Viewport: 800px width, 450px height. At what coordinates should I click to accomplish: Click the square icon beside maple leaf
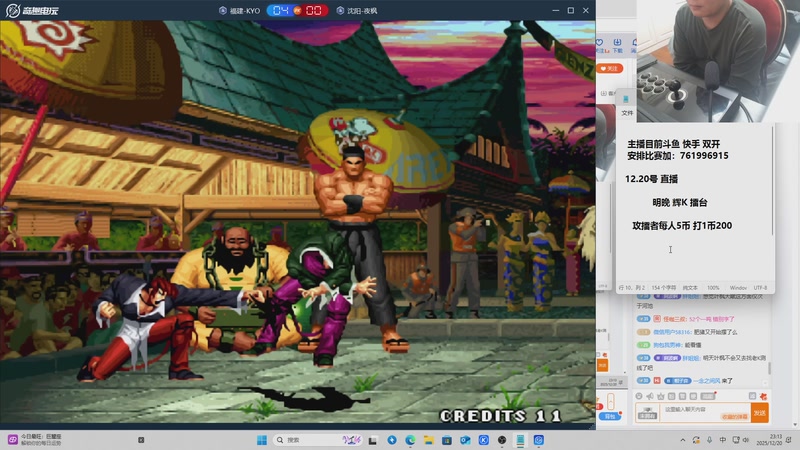pos(752,396)
